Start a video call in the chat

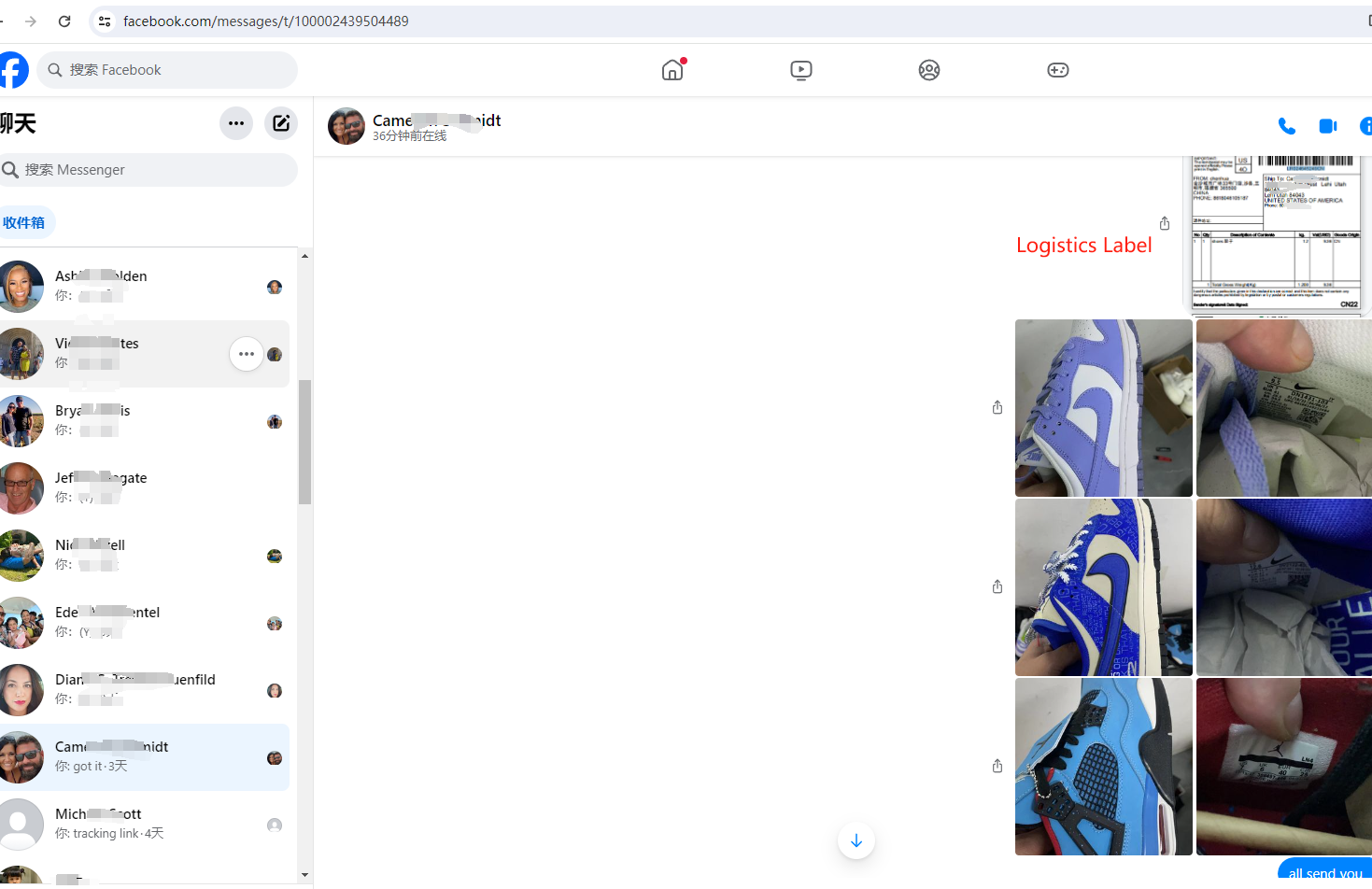click(1327, 126)
